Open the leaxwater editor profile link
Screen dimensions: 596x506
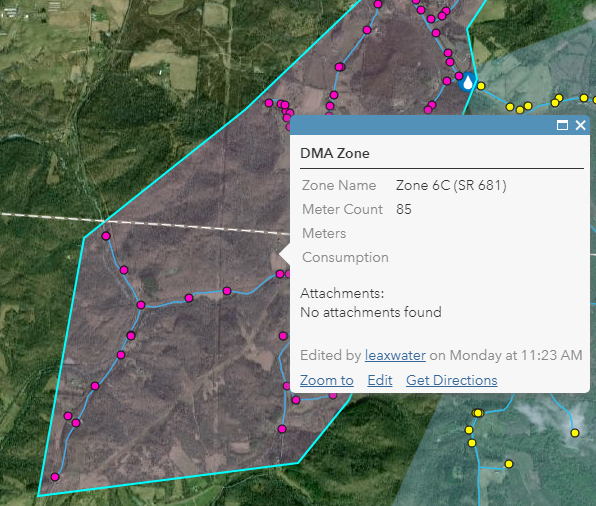click(x=395, y=355)
